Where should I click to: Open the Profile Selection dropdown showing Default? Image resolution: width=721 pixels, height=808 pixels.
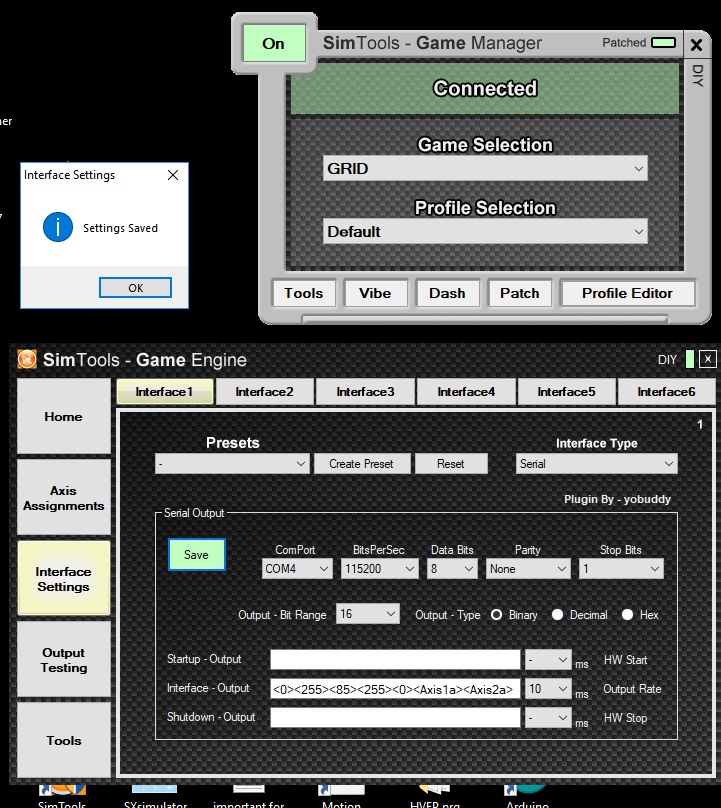coord(485,231)
